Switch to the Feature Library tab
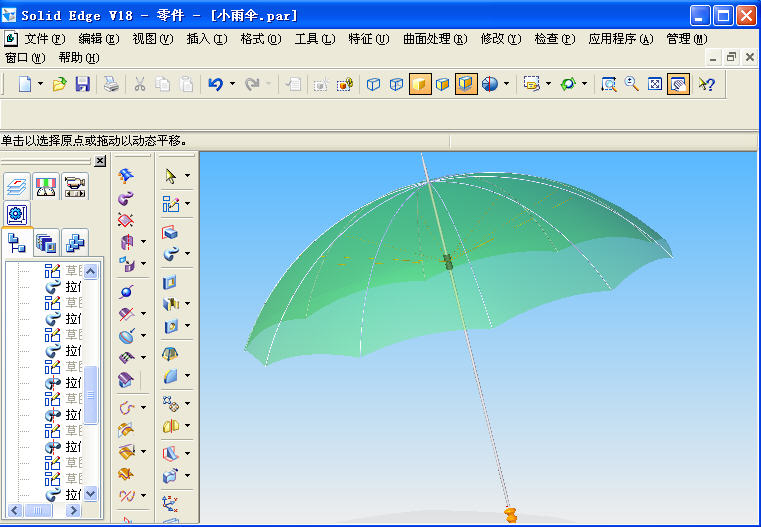This screenshot has width=761, height=527. pyautogui.click(x=47, y=242)
